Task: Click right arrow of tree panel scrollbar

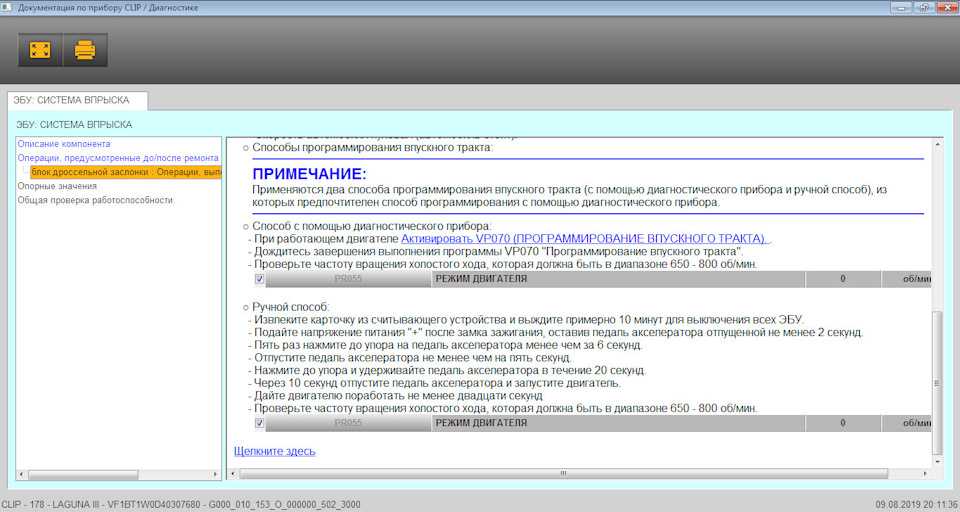Action: coord(215,474)
